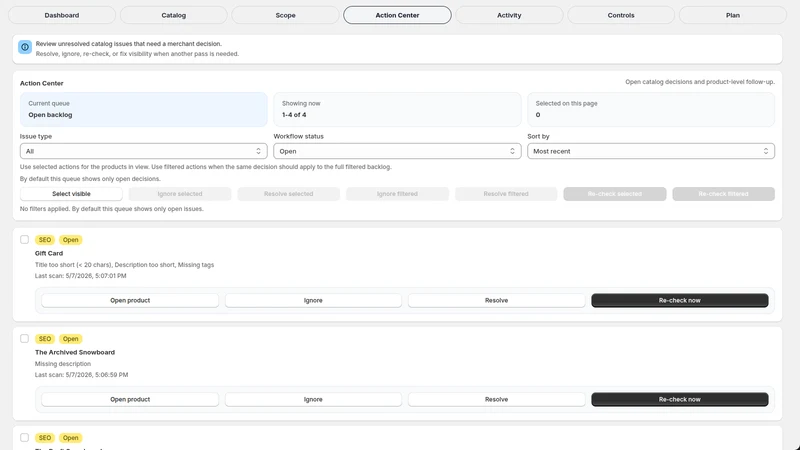Click the Re-check selected button

click(615, 194)
